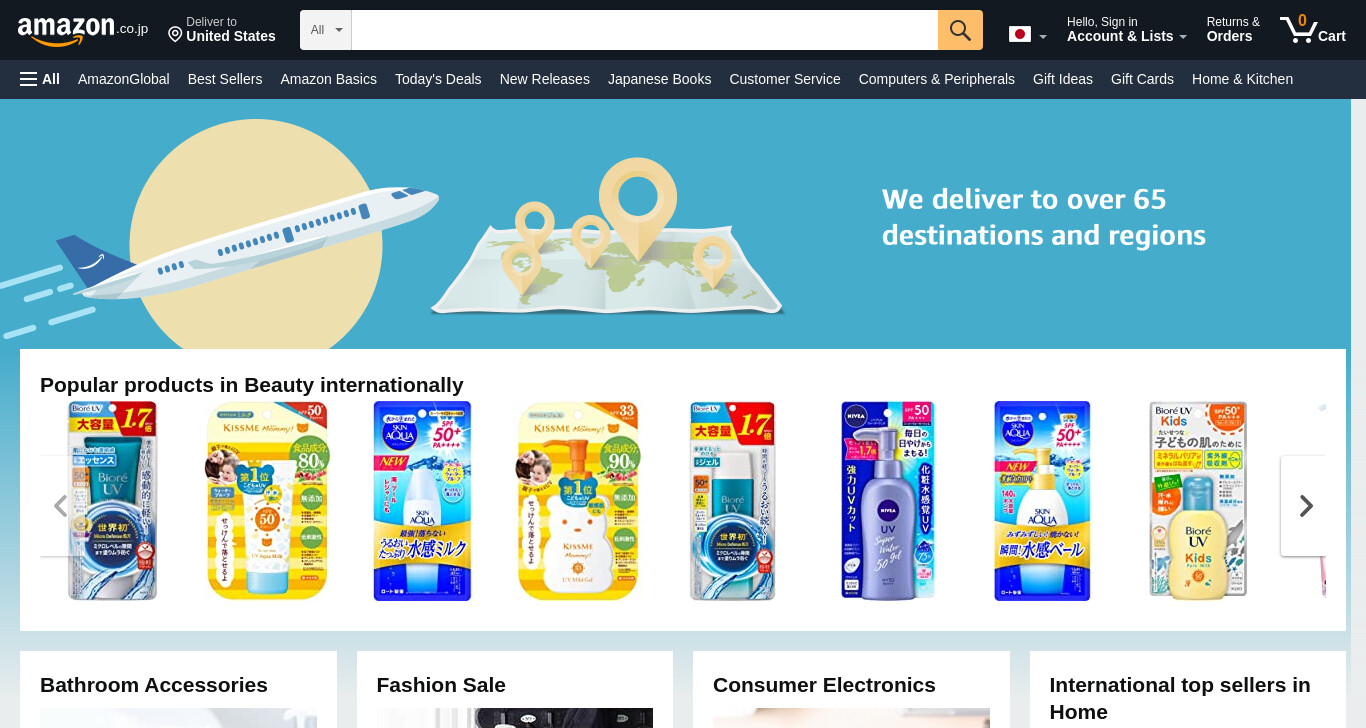This screenshot has width=1366, height=728.
Task: Expand the Account & Lists dropdown
Action: point(1127,30)
